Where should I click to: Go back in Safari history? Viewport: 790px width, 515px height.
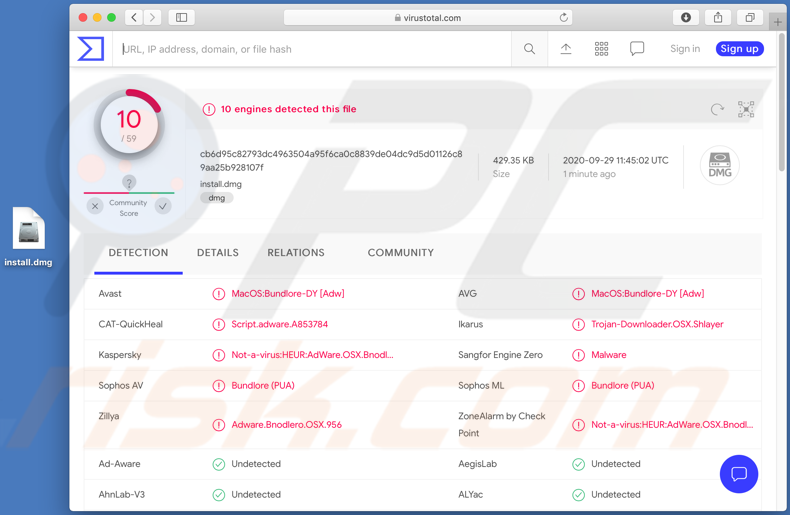tap(134, 18)
